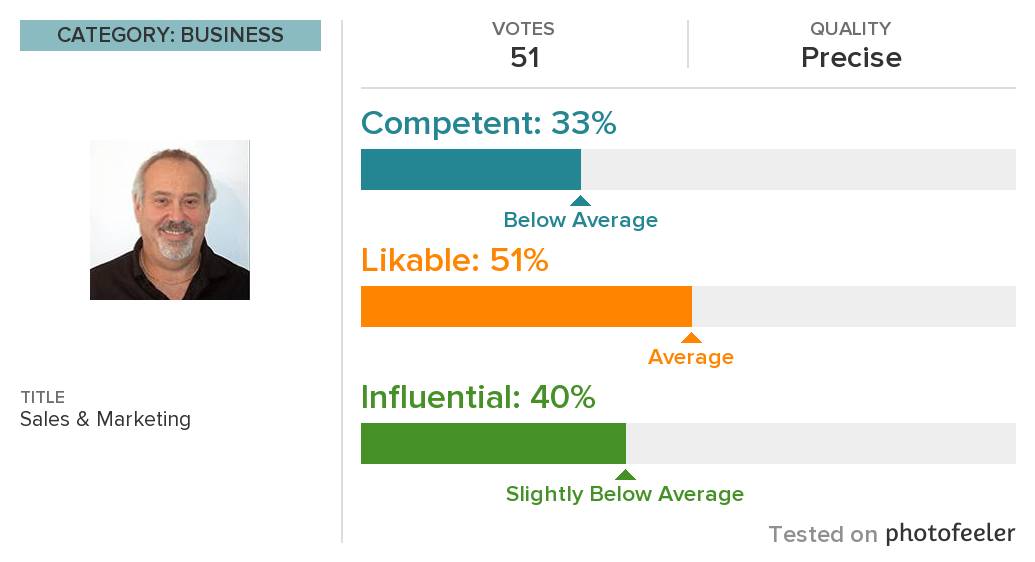Select the Below Average label
Viewport: 1035px width, 562px height.
580,220
